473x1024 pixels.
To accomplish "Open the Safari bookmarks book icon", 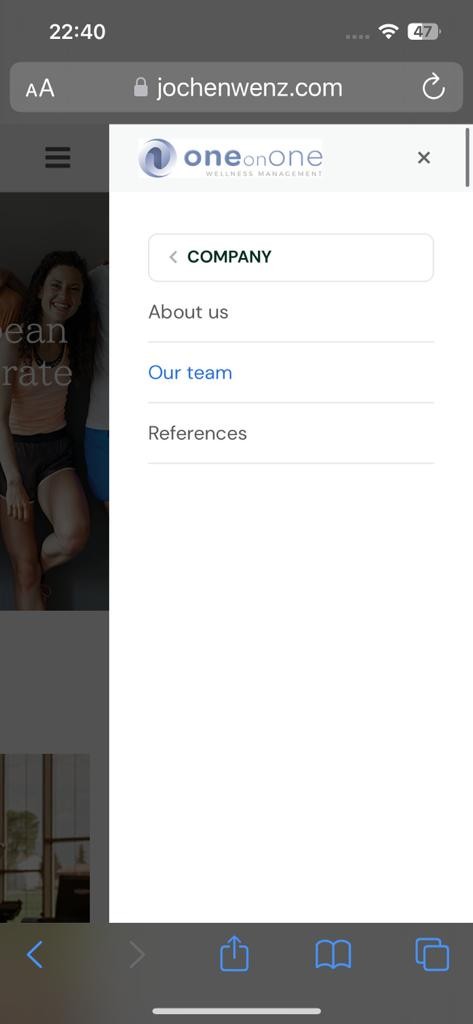I will click(x=333, y=955).
